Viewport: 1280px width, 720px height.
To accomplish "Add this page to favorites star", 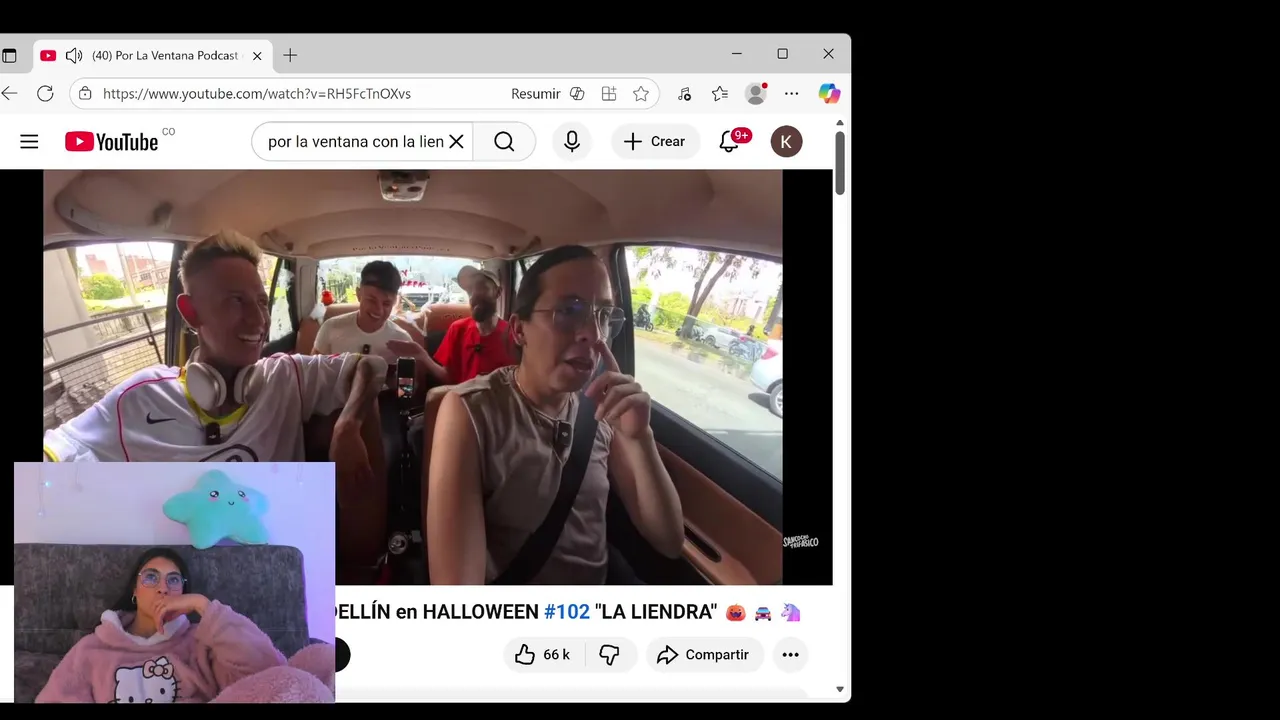I will point(641,93).
